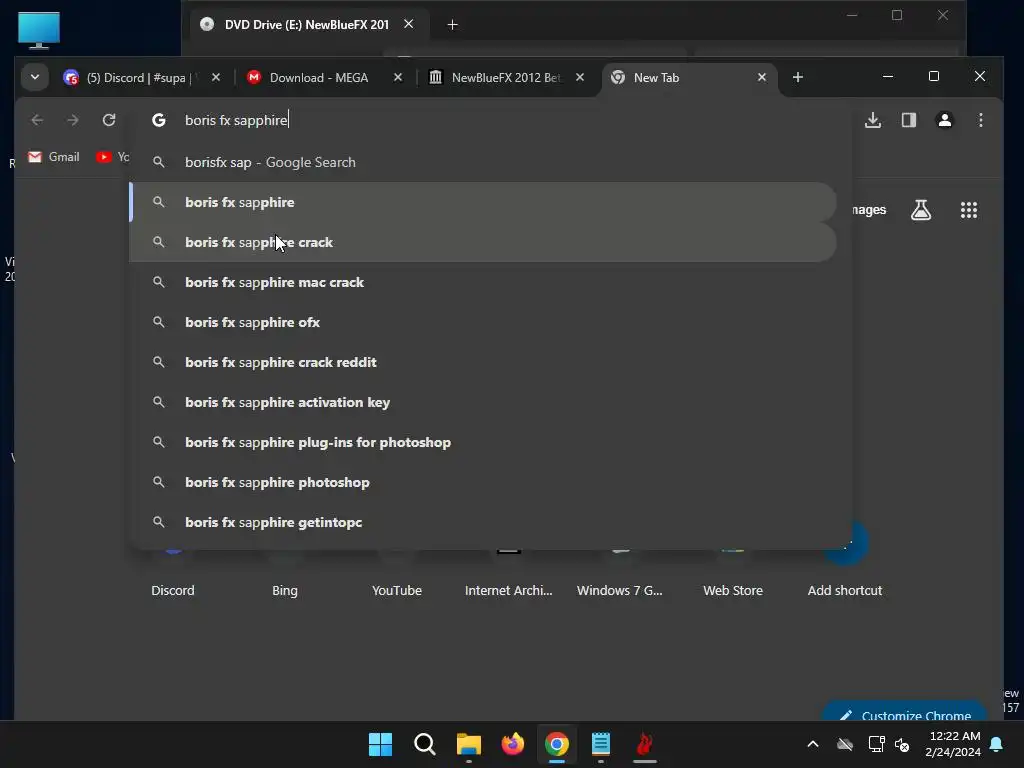This screenshot has width=1024, height=768.
Task: Select the New Tab tab
Action: click(x=687, y=78)
